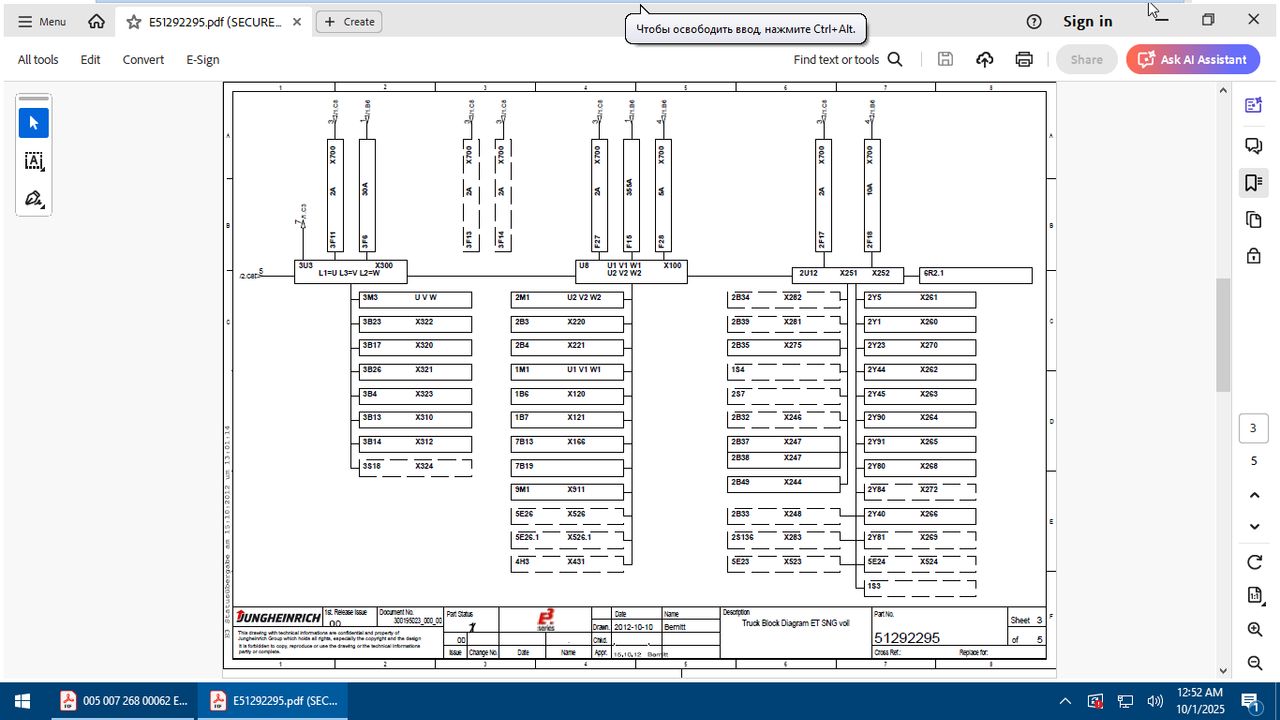Zoom in with the magnifier plus
Viewport: 1280px width, 720px height.
[x=1254, y=629]
